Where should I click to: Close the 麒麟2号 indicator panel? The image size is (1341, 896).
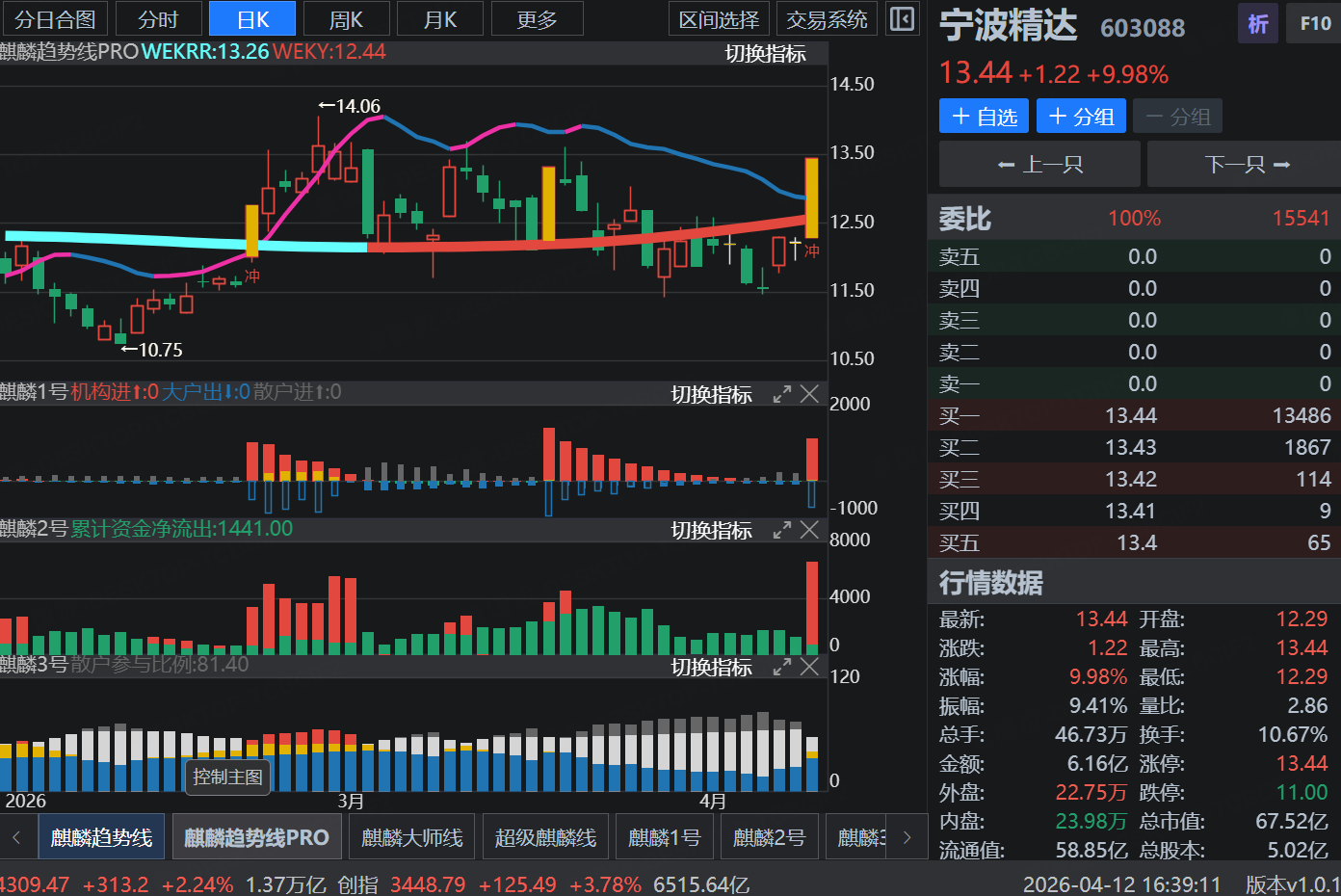pos(810,530)
